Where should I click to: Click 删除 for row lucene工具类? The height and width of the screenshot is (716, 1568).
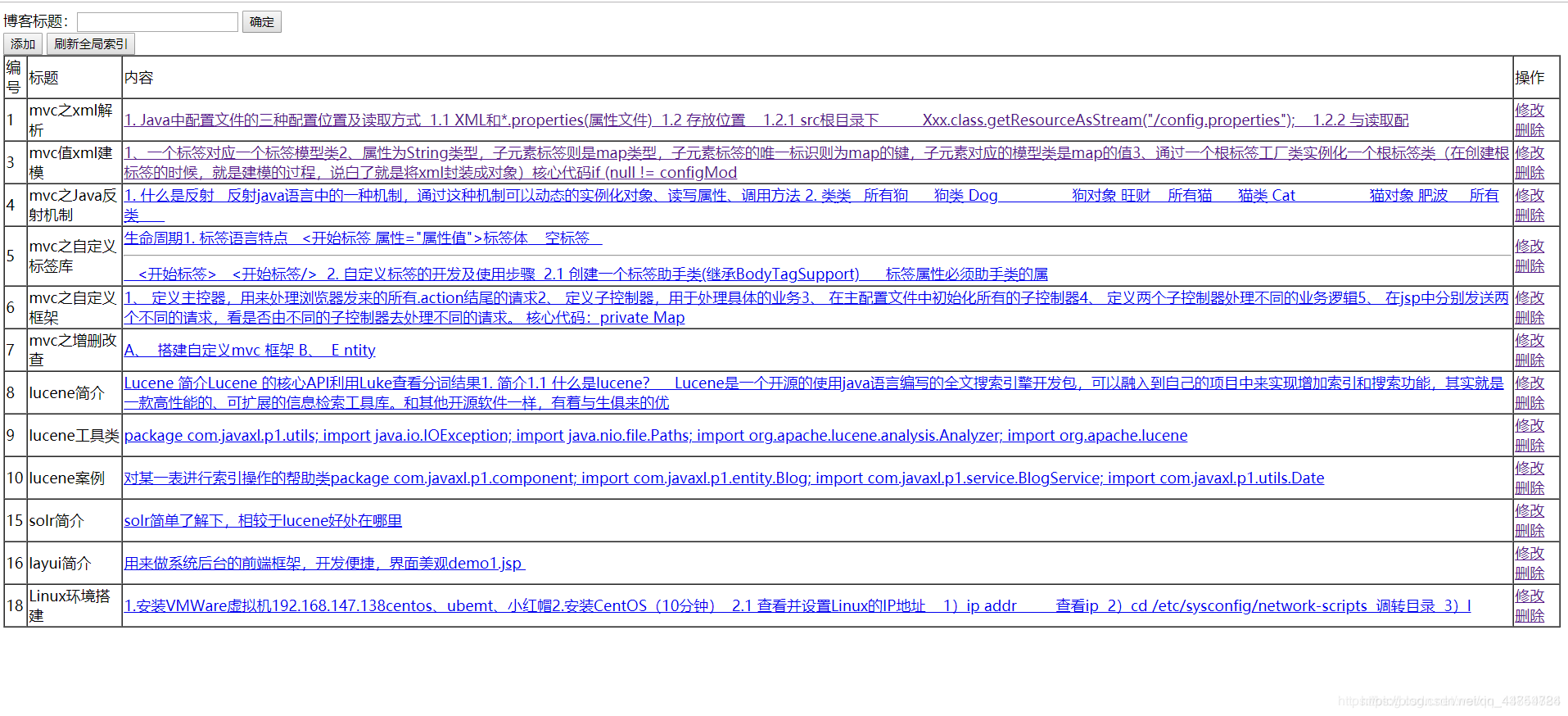coord(1530,445)
